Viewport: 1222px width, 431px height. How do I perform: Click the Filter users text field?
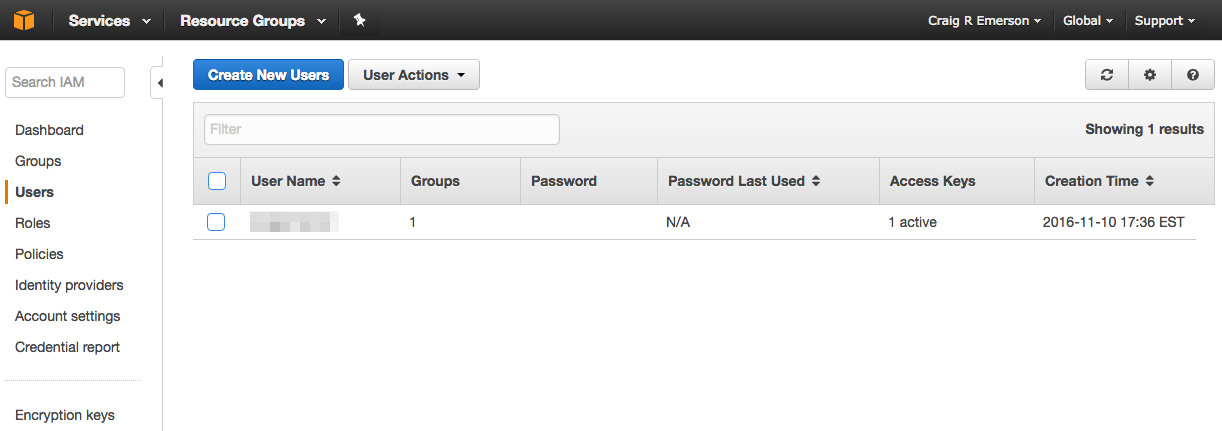(x=382, y=129)
